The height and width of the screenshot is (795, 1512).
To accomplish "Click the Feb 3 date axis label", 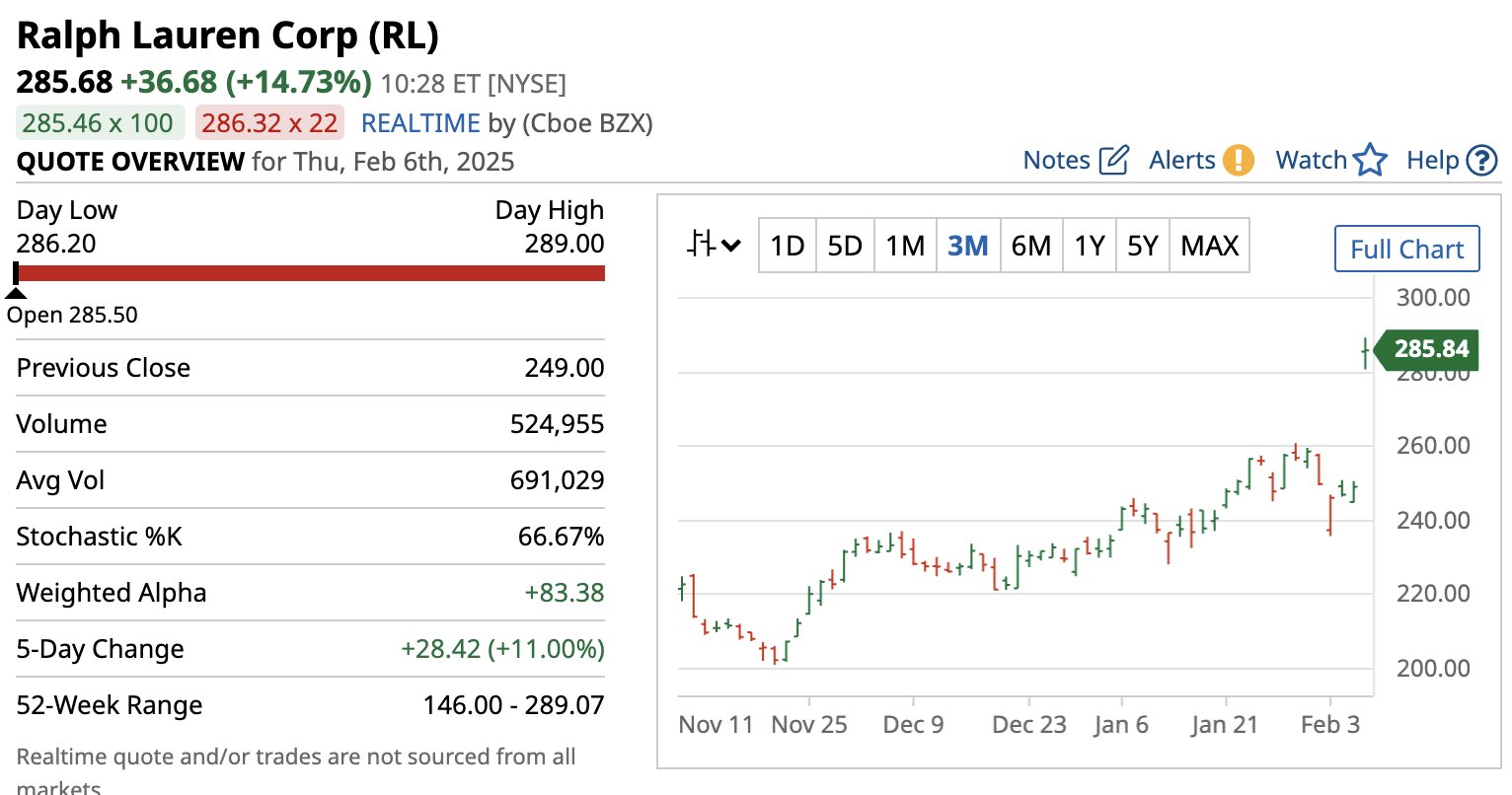I will [1330, 725].
